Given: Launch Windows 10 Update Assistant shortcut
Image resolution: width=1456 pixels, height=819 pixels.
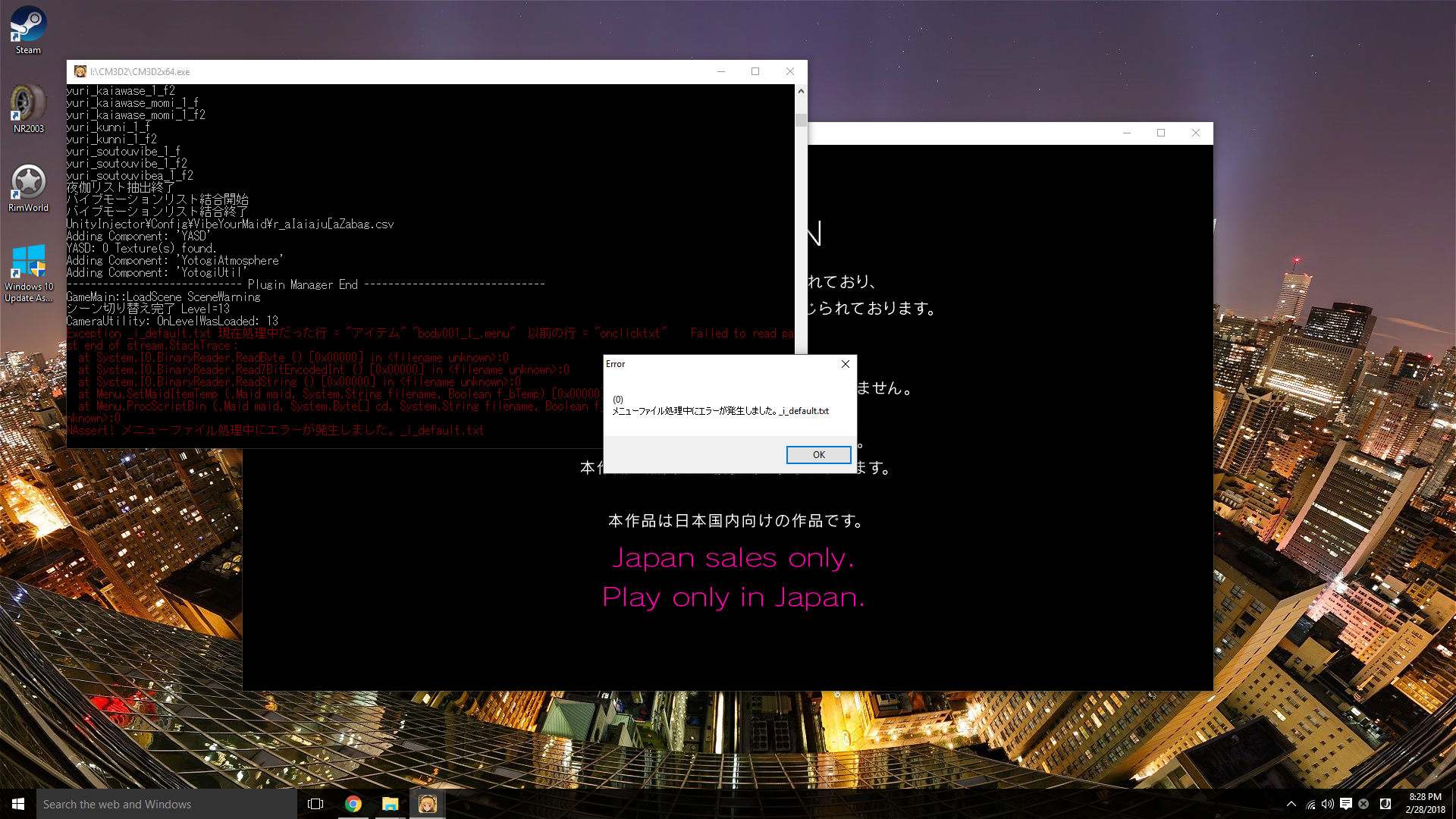Looking at the screenshot, I should pyautogui.click(x=28, y=273).
